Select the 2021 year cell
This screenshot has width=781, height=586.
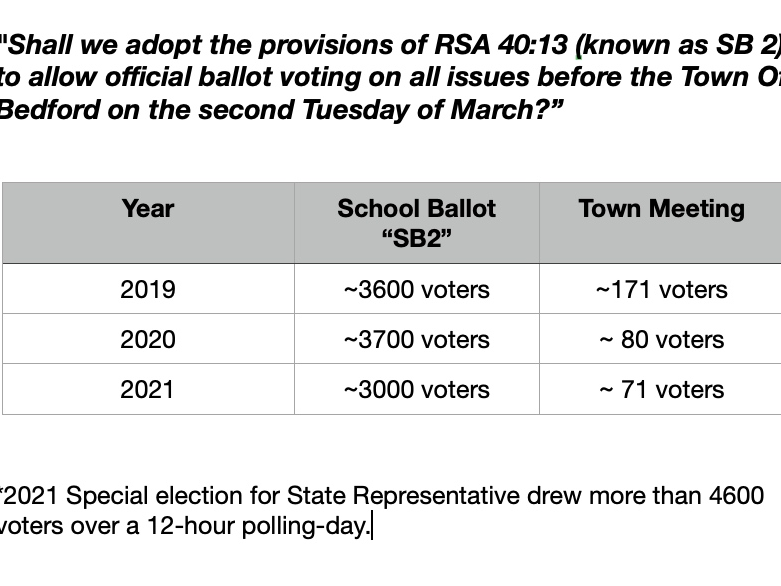coord(147,390)
